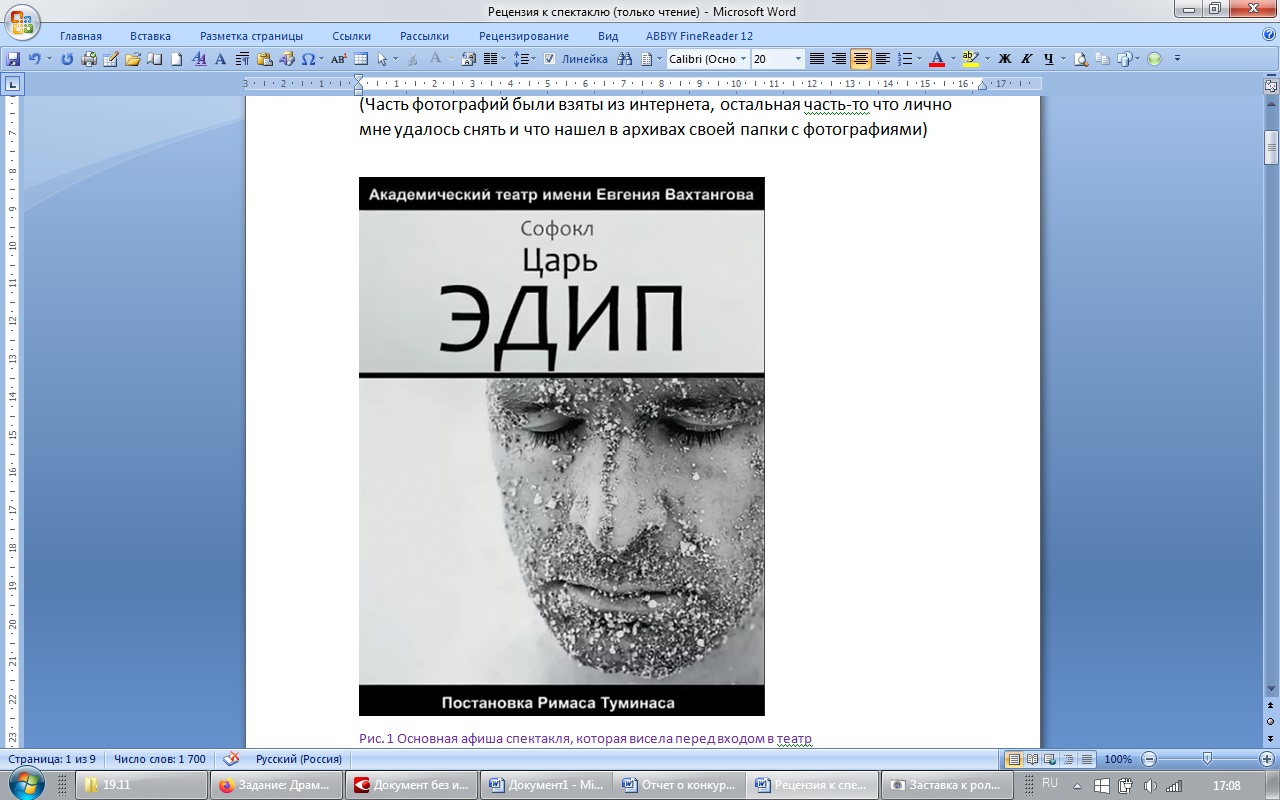Click word count Число слов: 1 700
Image resolution: width=1280 pixels, height=800 pixels.
tap(160, 759)
